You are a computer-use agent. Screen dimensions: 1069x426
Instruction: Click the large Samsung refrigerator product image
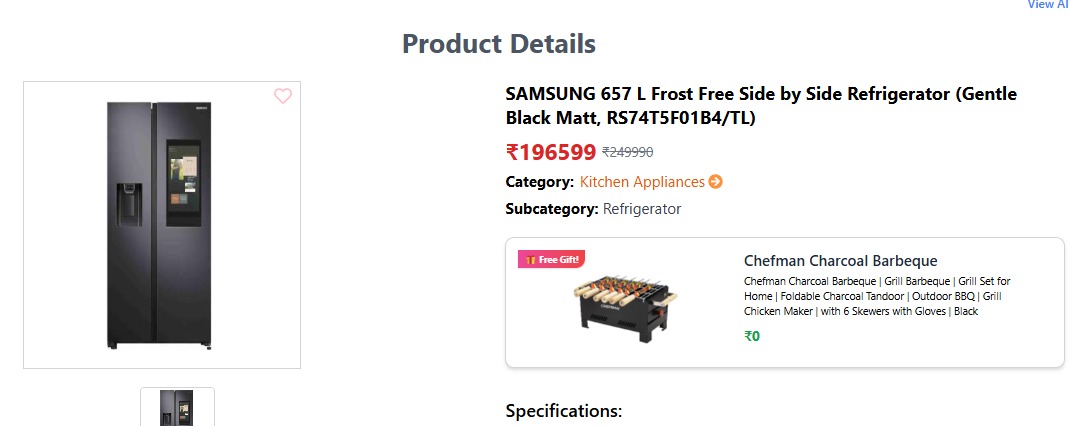coord(161,225)
